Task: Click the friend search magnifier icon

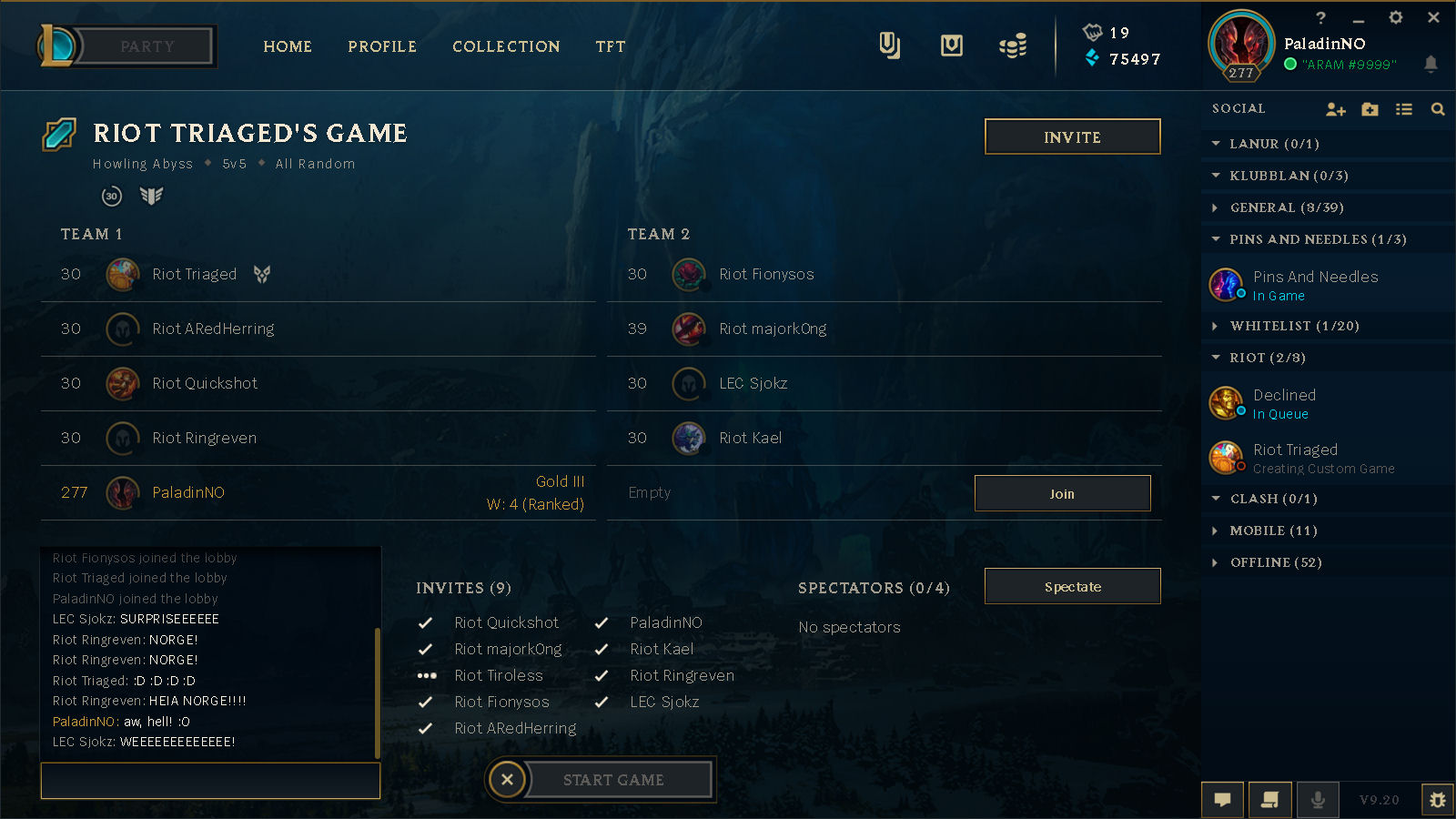Action: coord(1438,109)
